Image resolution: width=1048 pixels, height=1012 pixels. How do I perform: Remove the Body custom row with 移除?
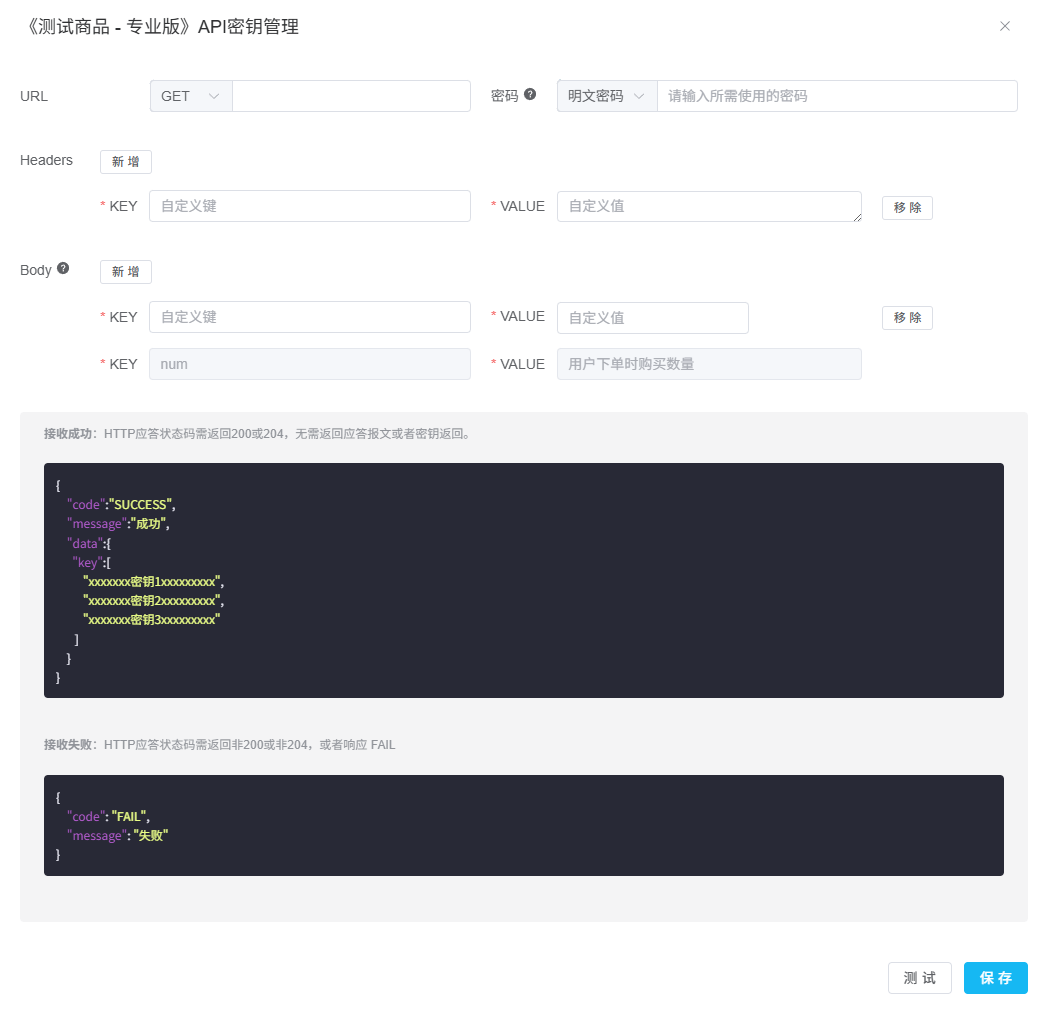(906, 317)
